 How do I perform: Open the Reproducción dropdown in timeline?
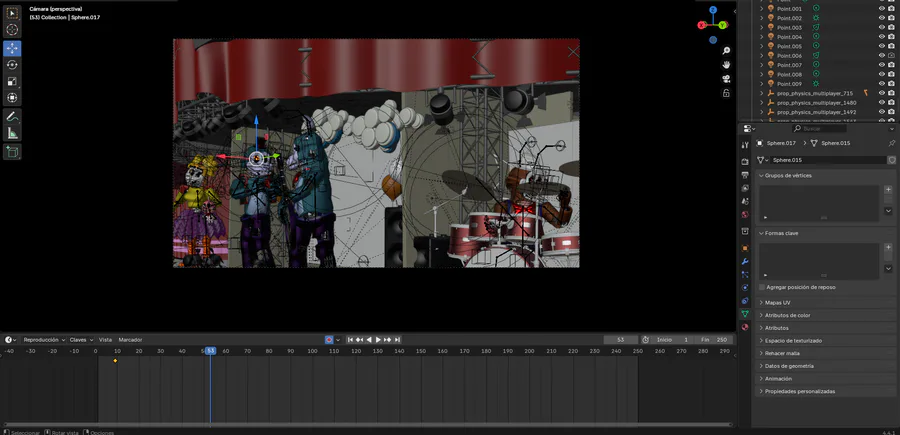coord(44,340)
